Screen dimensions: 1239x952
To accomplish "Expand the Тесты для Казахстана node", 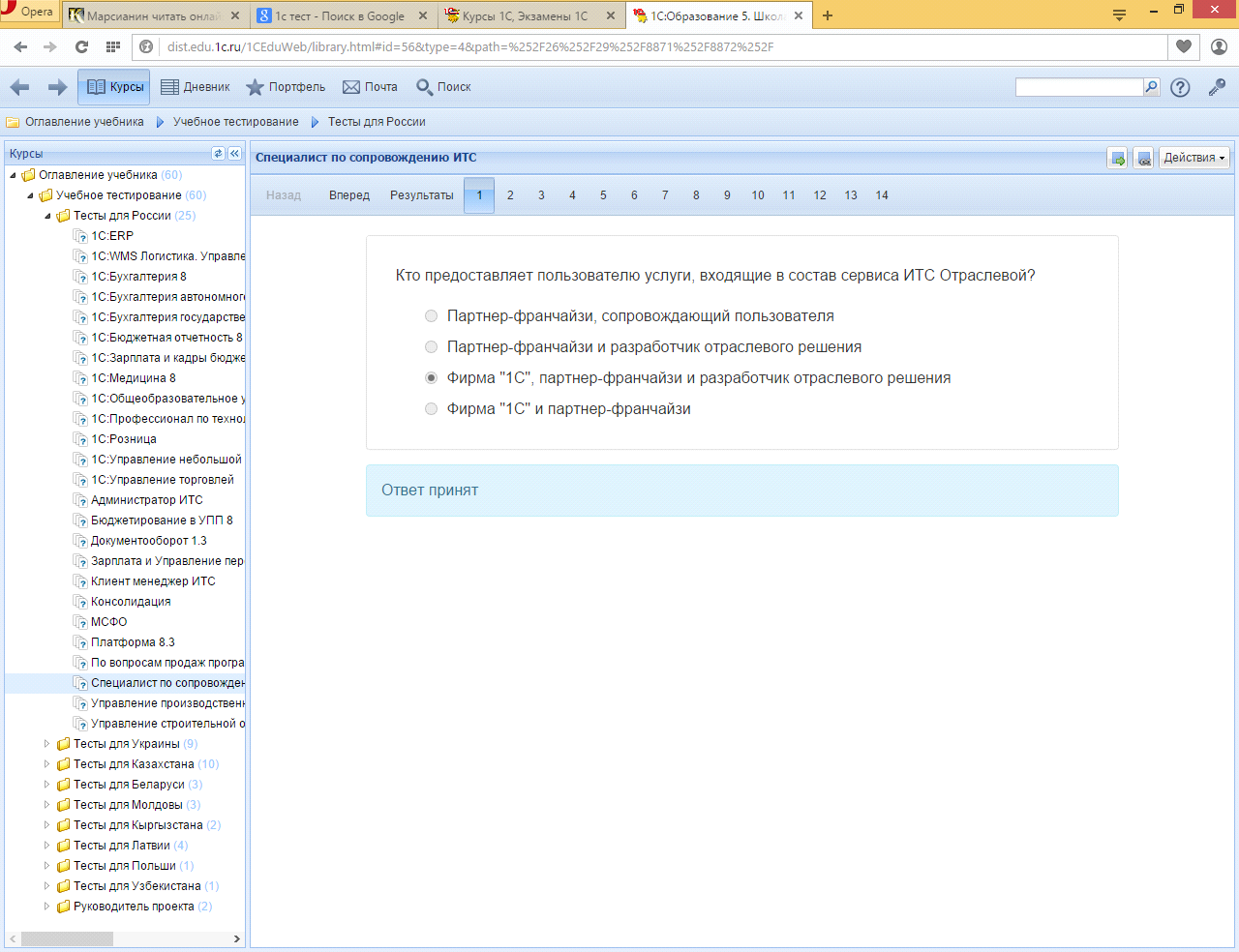I will pos(46,764).
